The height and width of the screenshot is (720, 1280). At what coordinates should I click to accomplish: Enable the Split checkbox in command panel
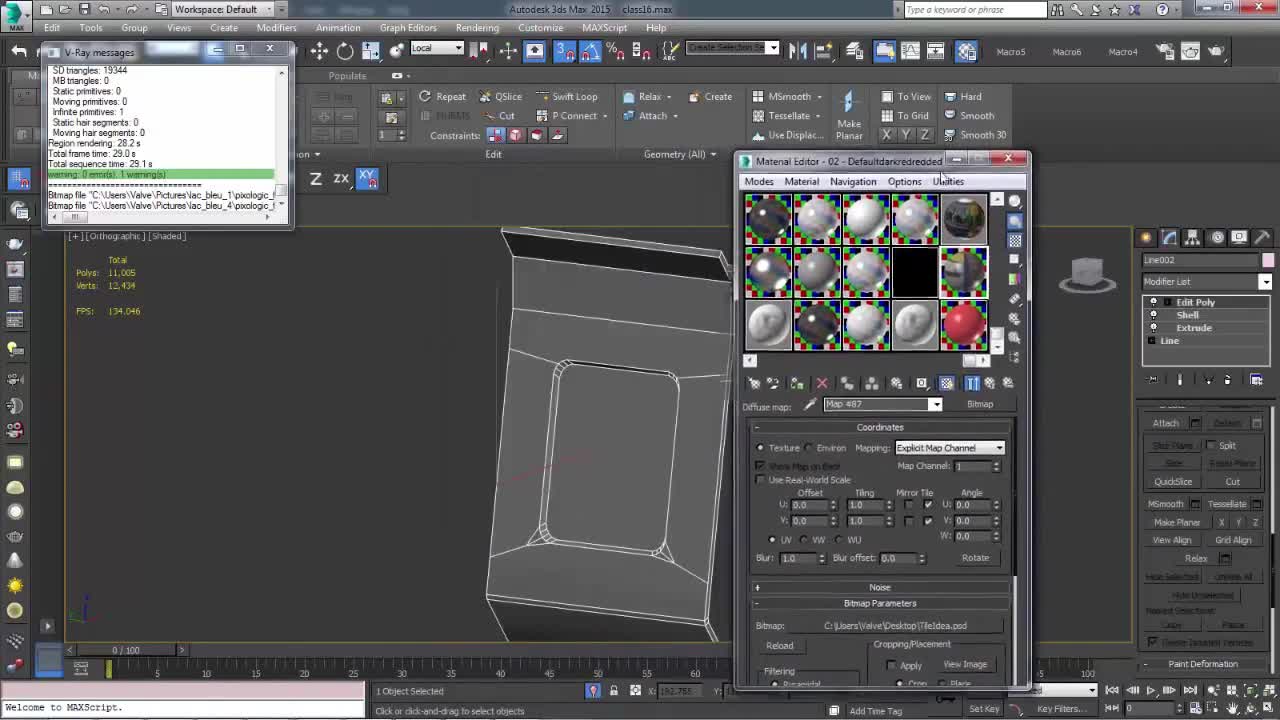(1211, 446)
